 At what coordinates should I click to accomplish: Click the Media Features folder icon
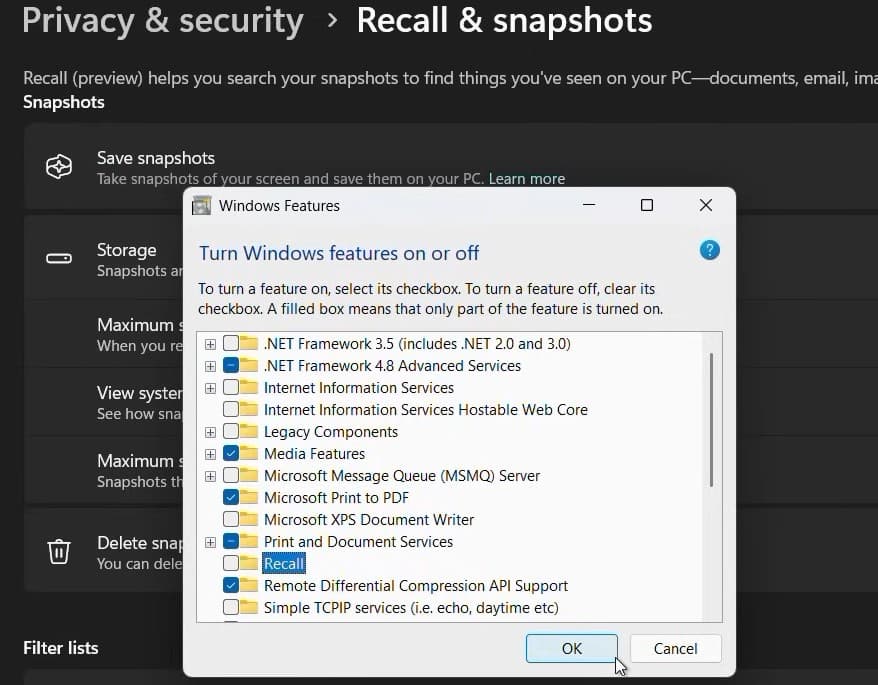pos(249,454)
